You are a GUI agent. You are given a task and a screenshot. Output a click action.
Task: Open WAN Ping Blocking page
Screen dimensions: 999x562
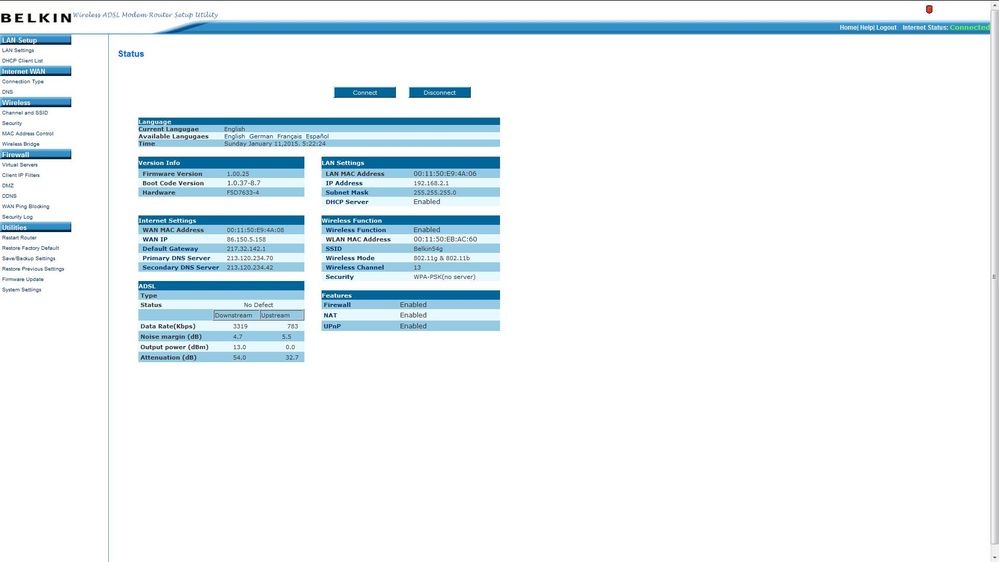pos(25,206)
